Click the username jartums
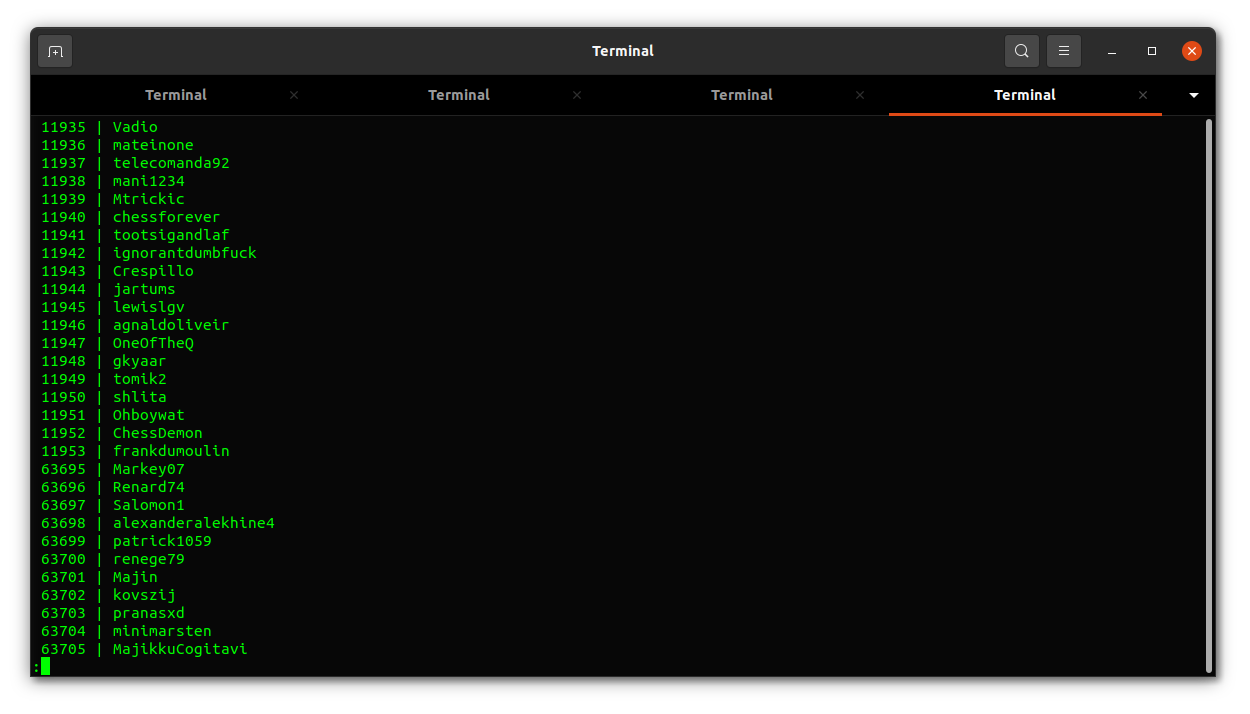 coord(144,289)
